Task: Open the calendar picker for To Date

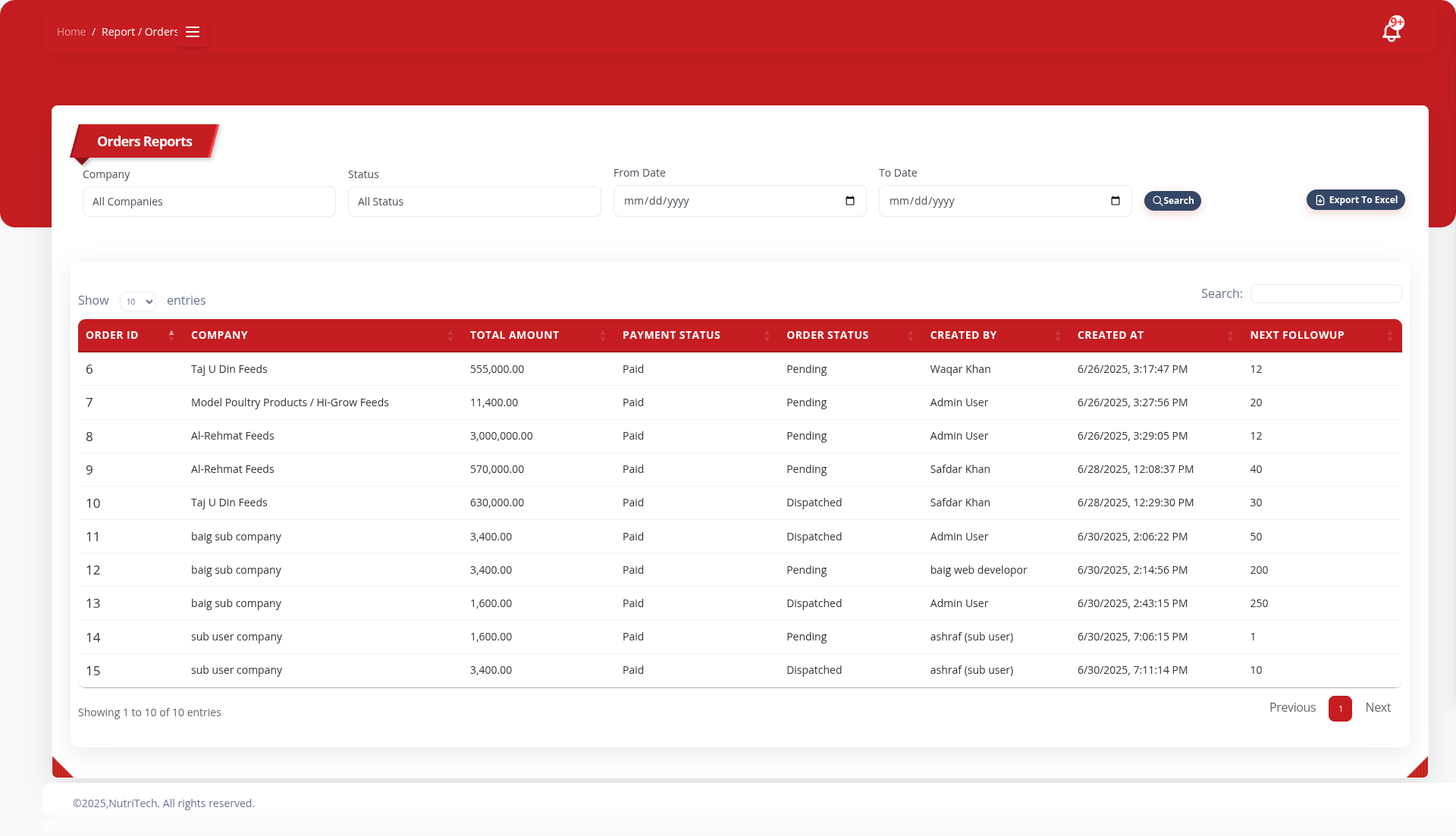Action: coord(1115,201)
